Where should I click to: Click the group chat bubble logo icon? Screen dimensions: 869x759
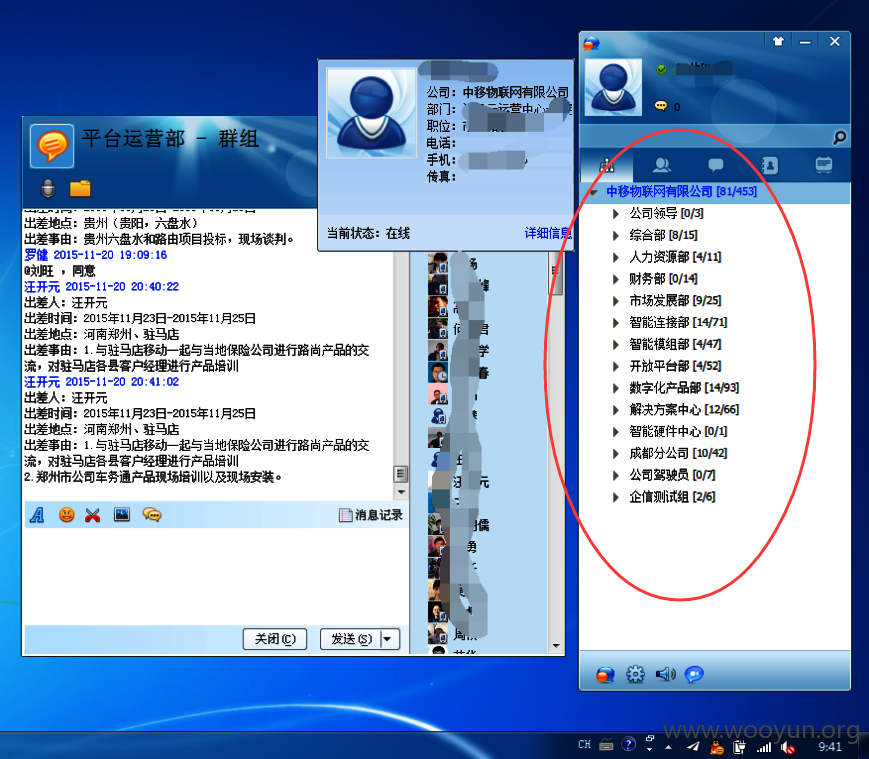pos(52,146)
